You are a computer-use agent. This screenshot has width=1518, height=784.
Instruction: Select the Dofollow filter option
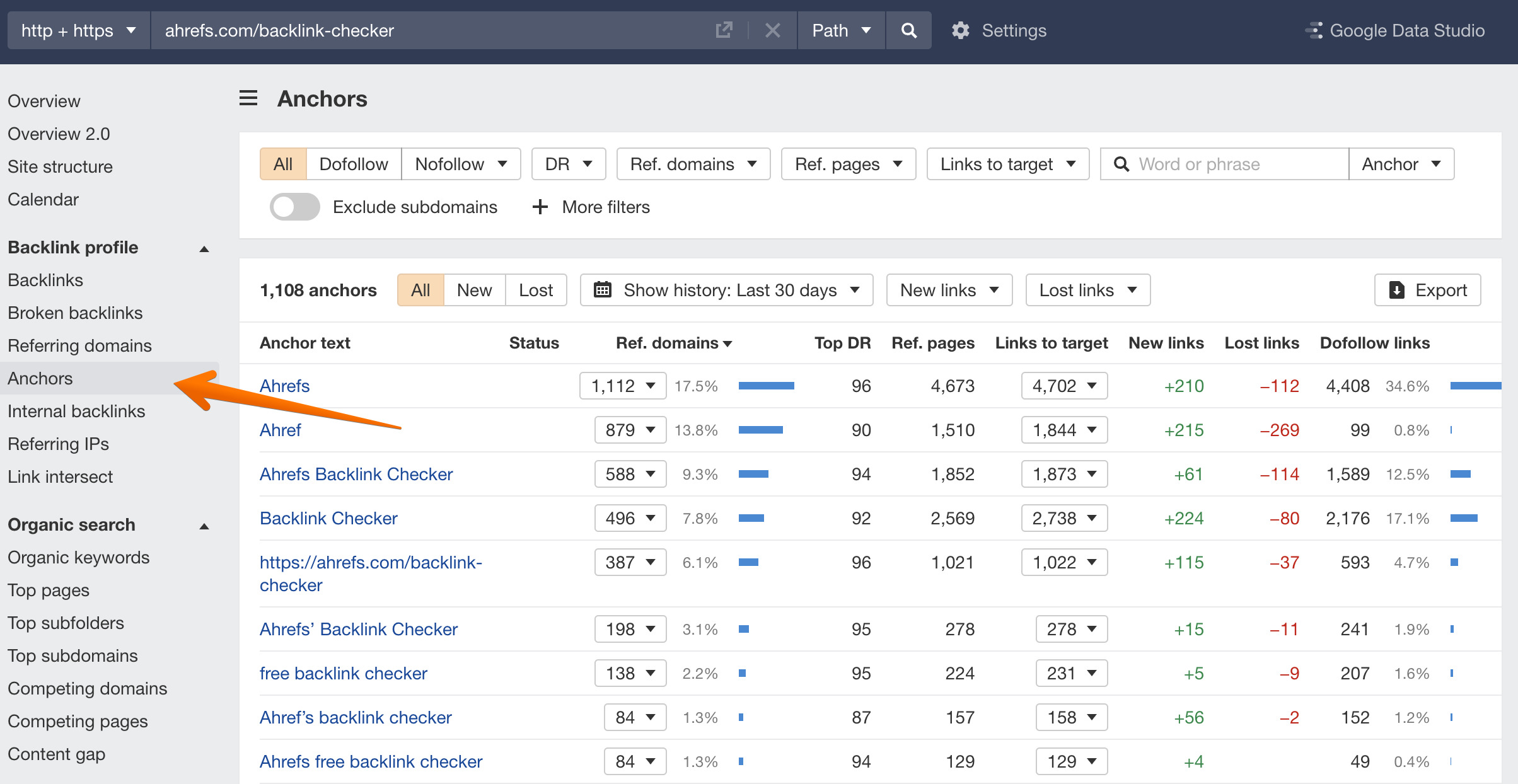354,164
